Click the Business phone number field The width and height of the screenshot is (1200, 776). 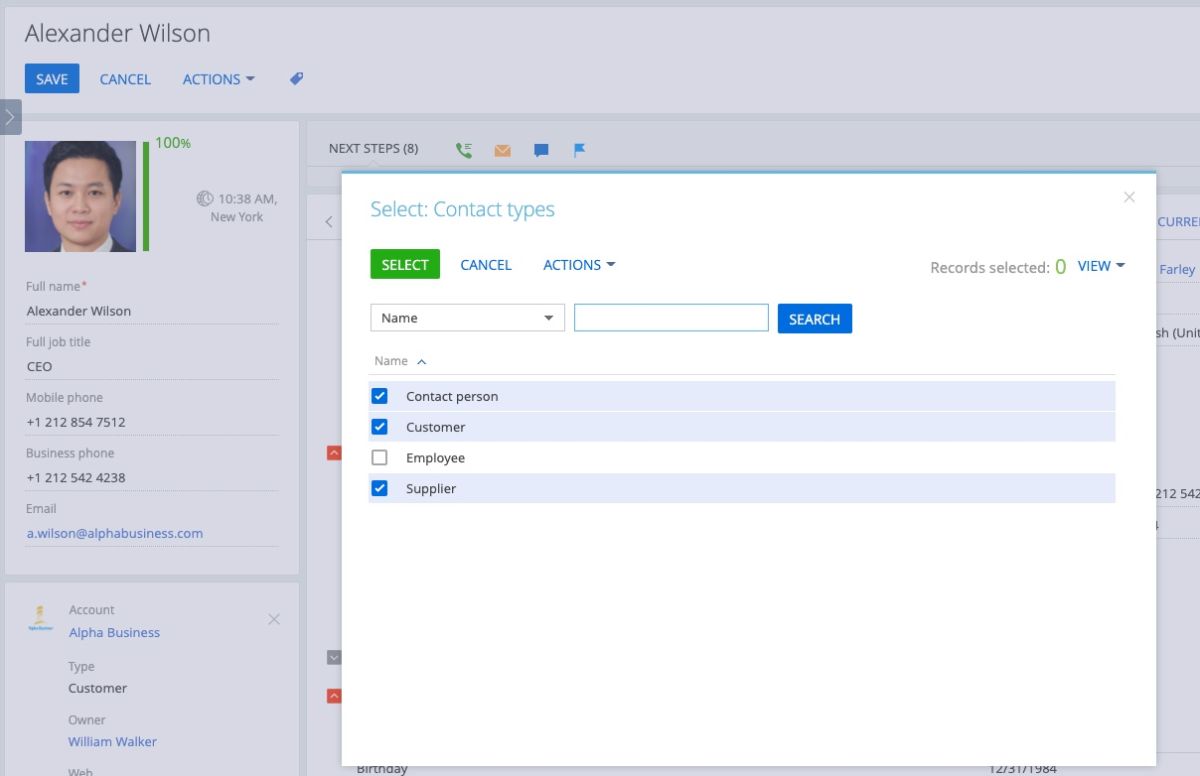pyautogui.click(x=152, y=478)
